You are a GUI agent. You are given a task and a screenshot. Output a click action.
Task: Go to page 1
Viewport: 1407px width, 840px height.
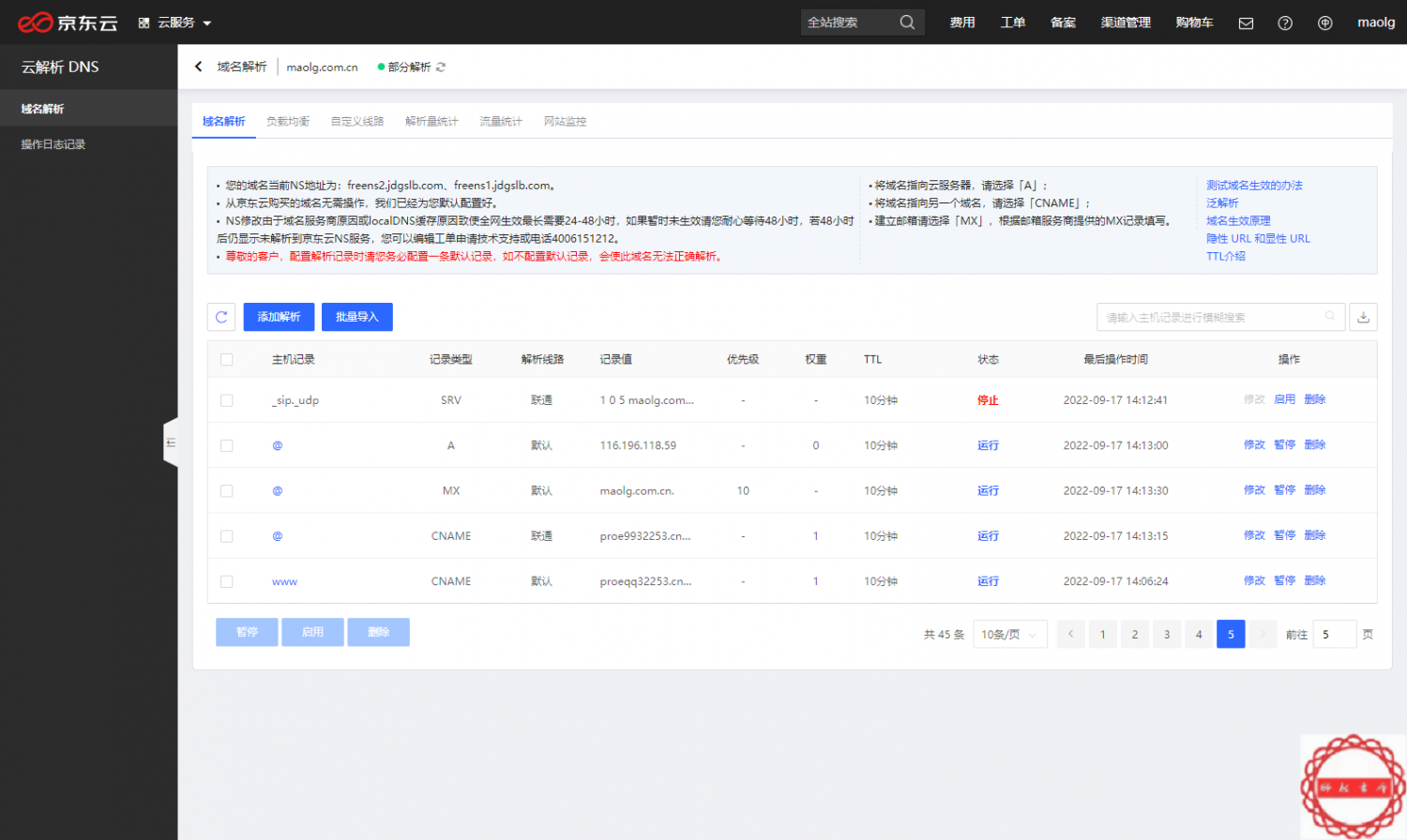pos(1102,635)
